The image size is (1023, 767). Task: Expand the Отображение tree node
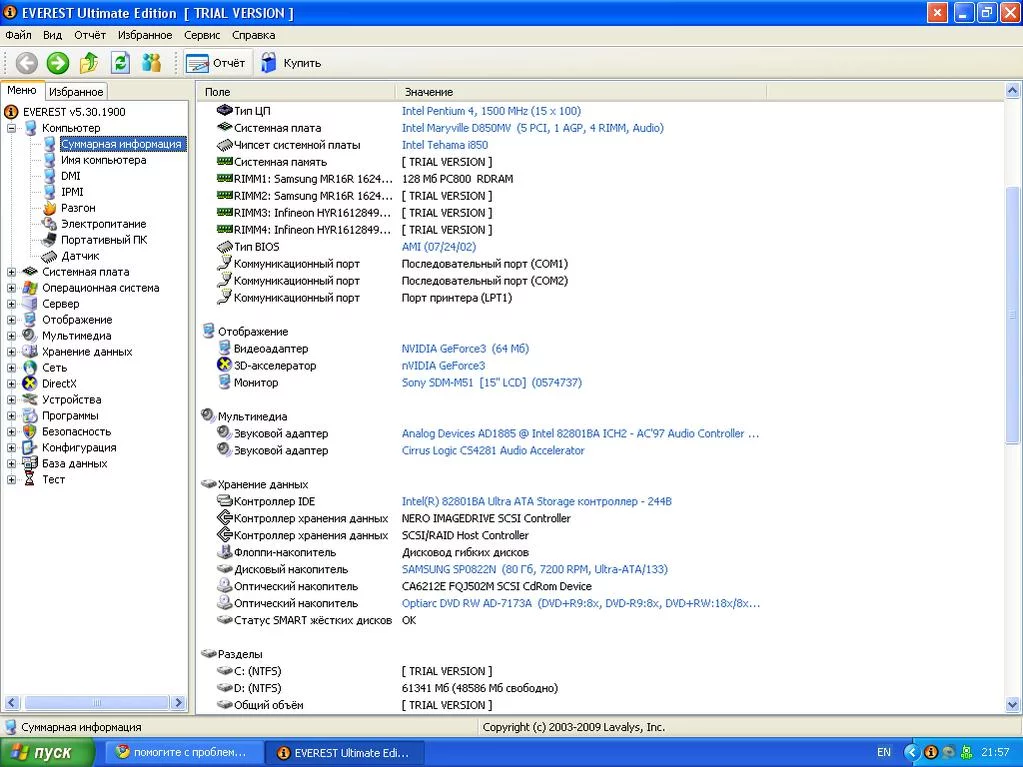[x=11, y=320]
